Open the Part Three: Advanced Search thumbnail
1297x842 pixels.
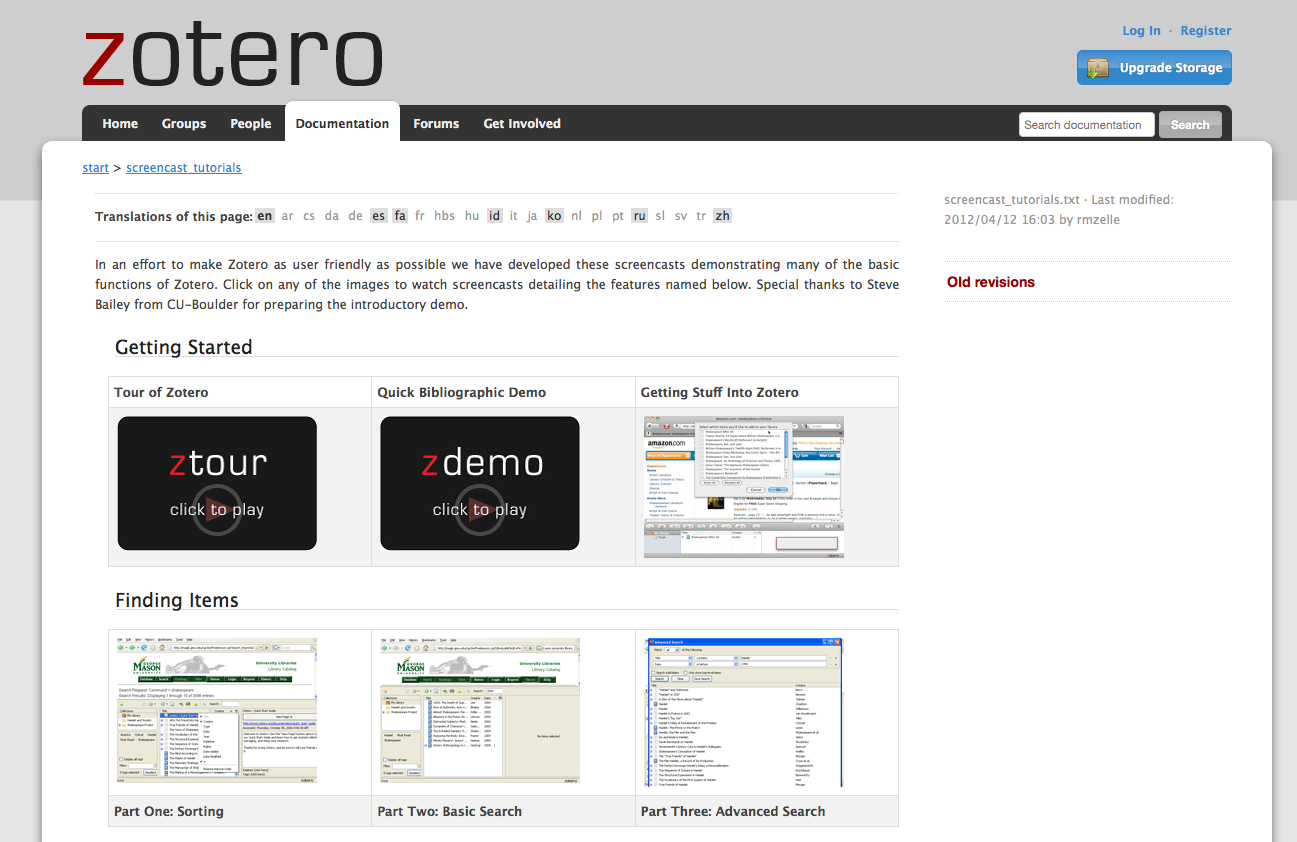click(x=744, y=712)
